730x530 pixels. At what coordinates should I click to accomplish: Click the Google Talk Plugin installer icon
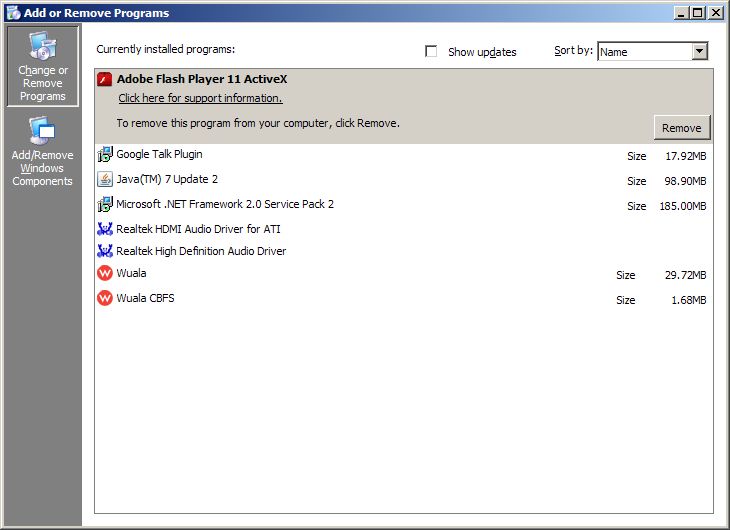105,154
